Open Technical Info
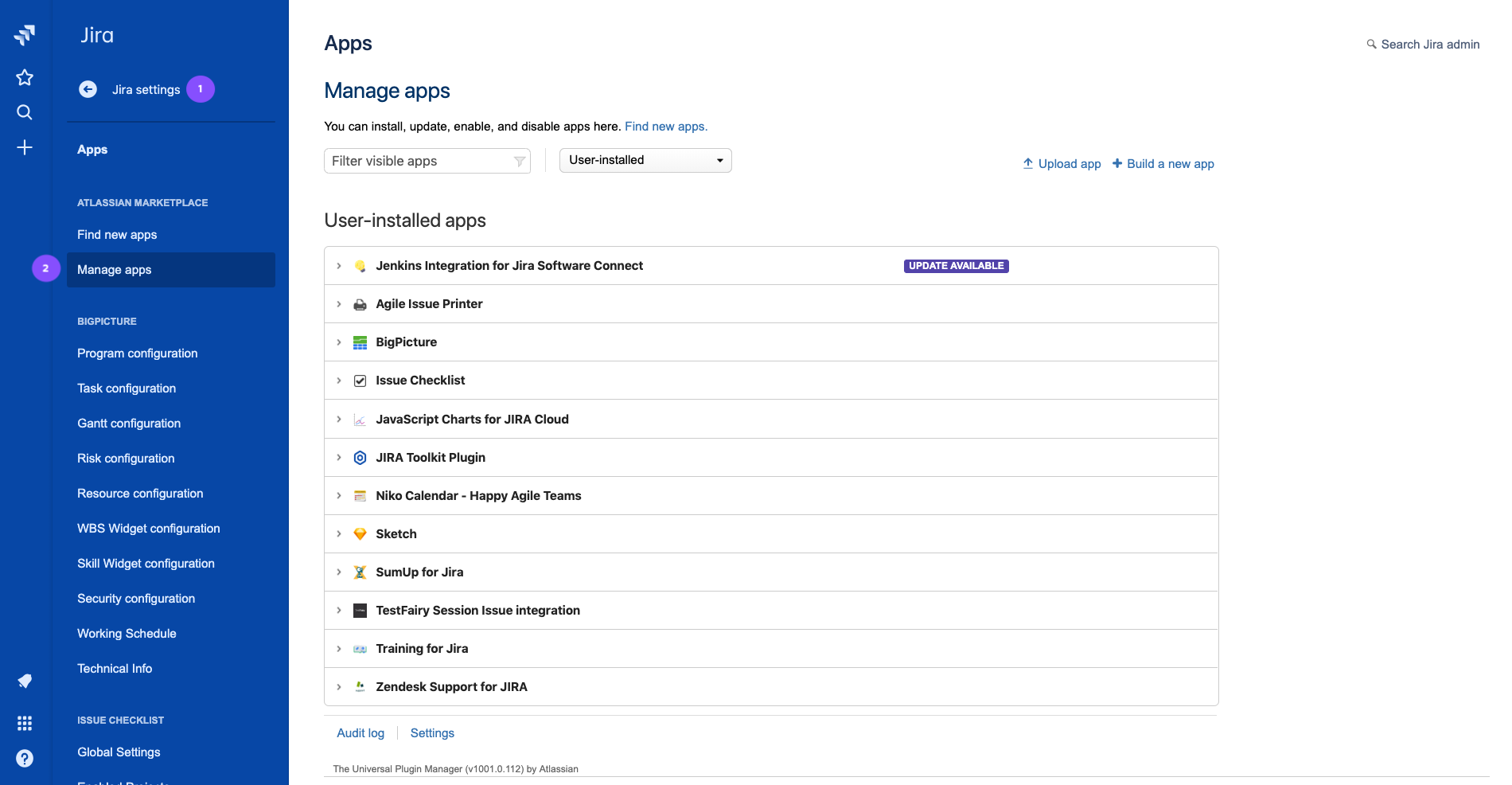The width and height of the screenshot is (1512, 785). [115, 669]
